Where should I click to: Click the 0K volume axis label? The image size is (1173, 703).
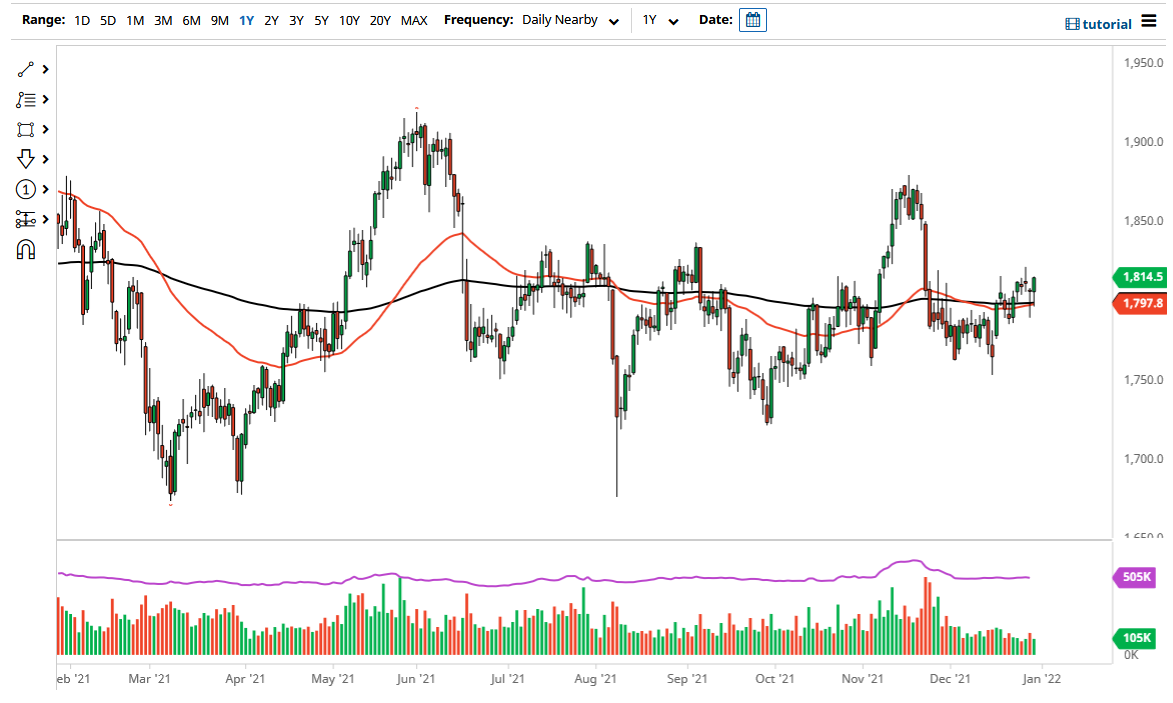click(1131, 655)
